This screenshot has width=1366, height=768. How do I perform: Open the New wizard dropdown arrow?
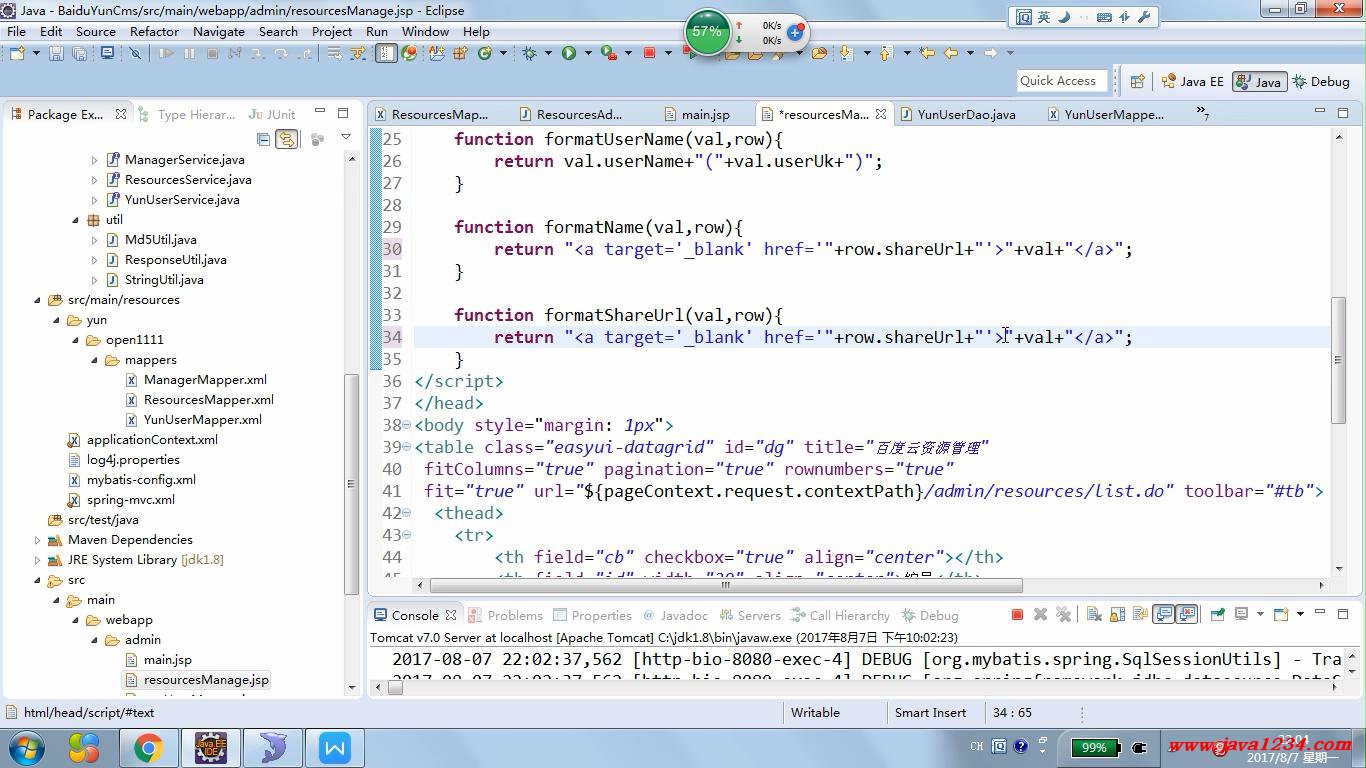point(36,53)
